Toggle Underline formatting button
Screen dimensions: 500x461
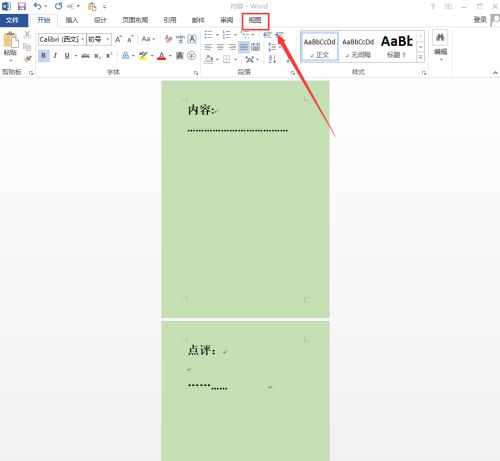point(67,56)
